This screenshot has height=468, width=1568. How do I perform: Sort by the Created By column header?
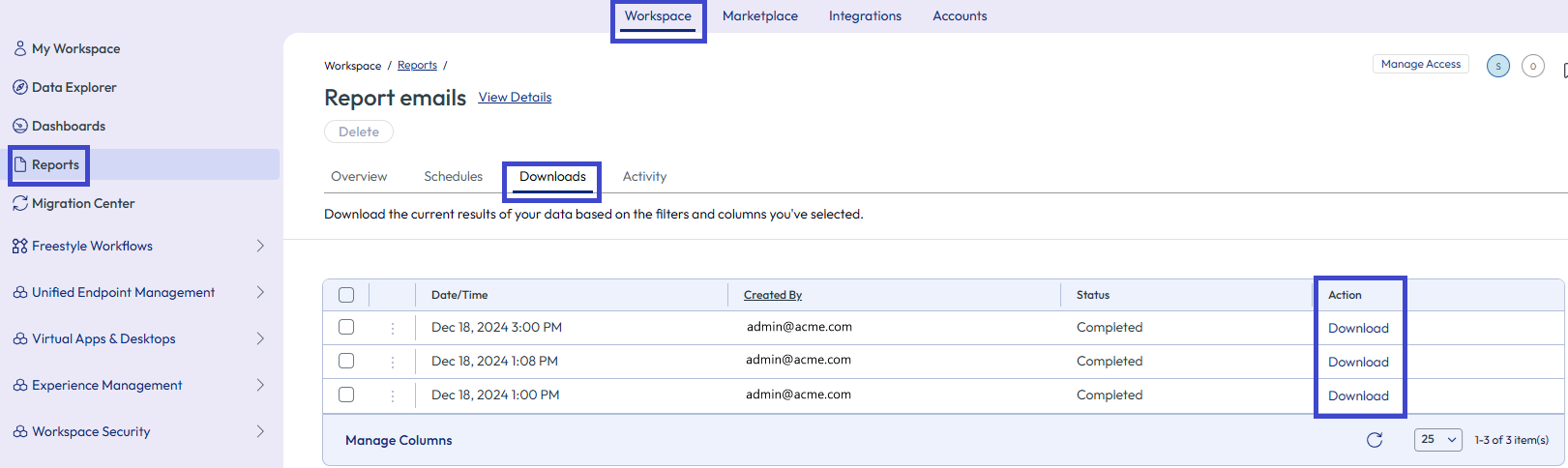(x=773, y=296)
